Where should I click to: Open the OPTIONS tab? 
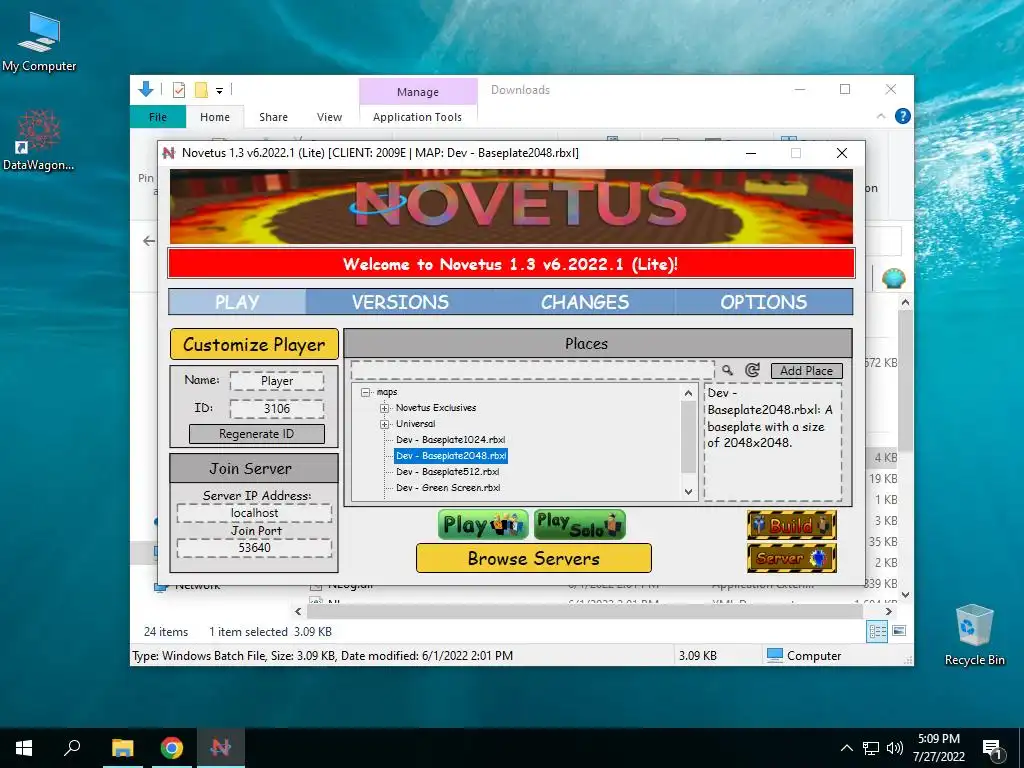pos(763,302)
